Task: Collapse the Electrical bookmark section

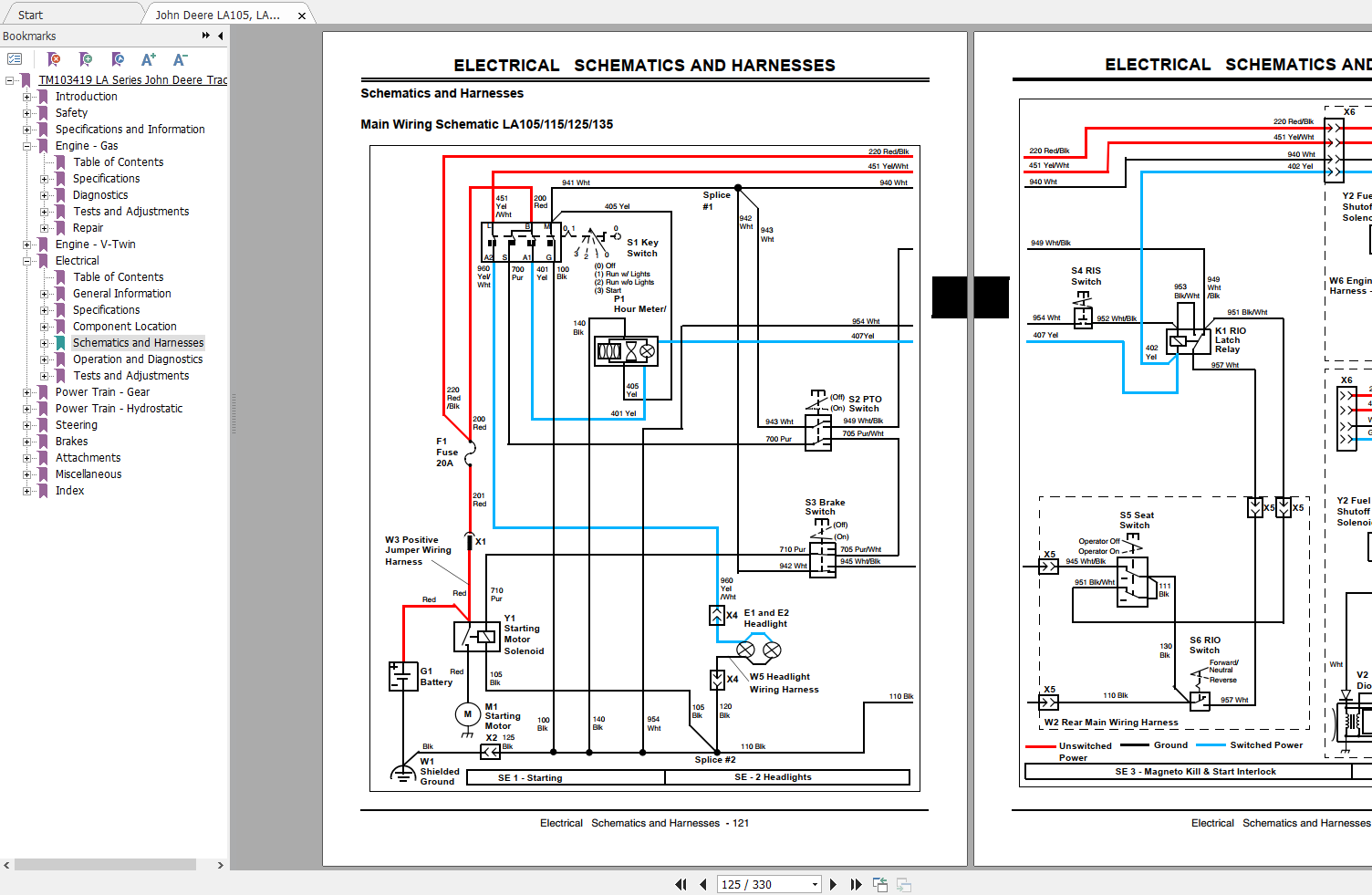Action: [x=27, y=261]
